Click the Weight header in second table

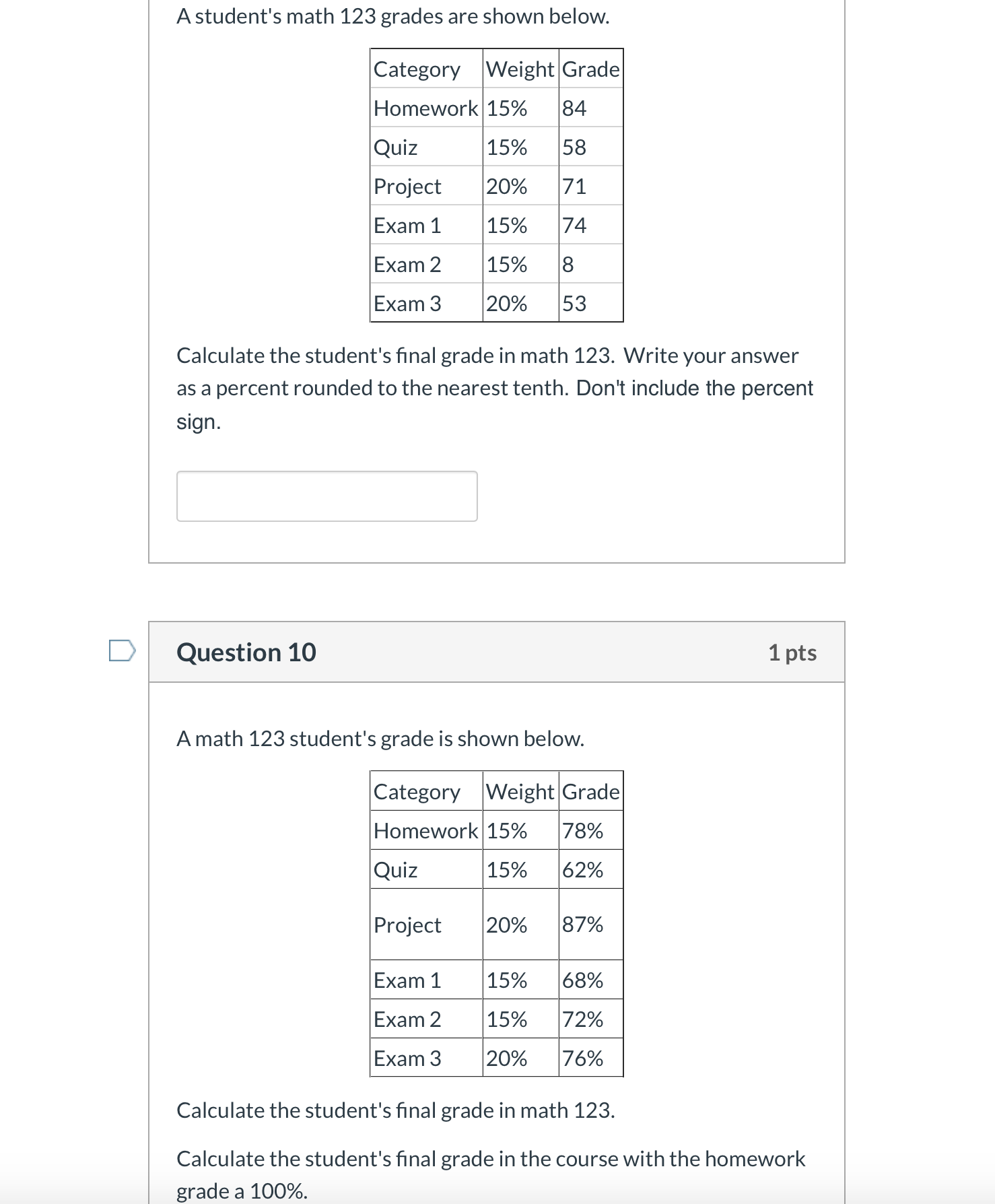pos(520,793)
